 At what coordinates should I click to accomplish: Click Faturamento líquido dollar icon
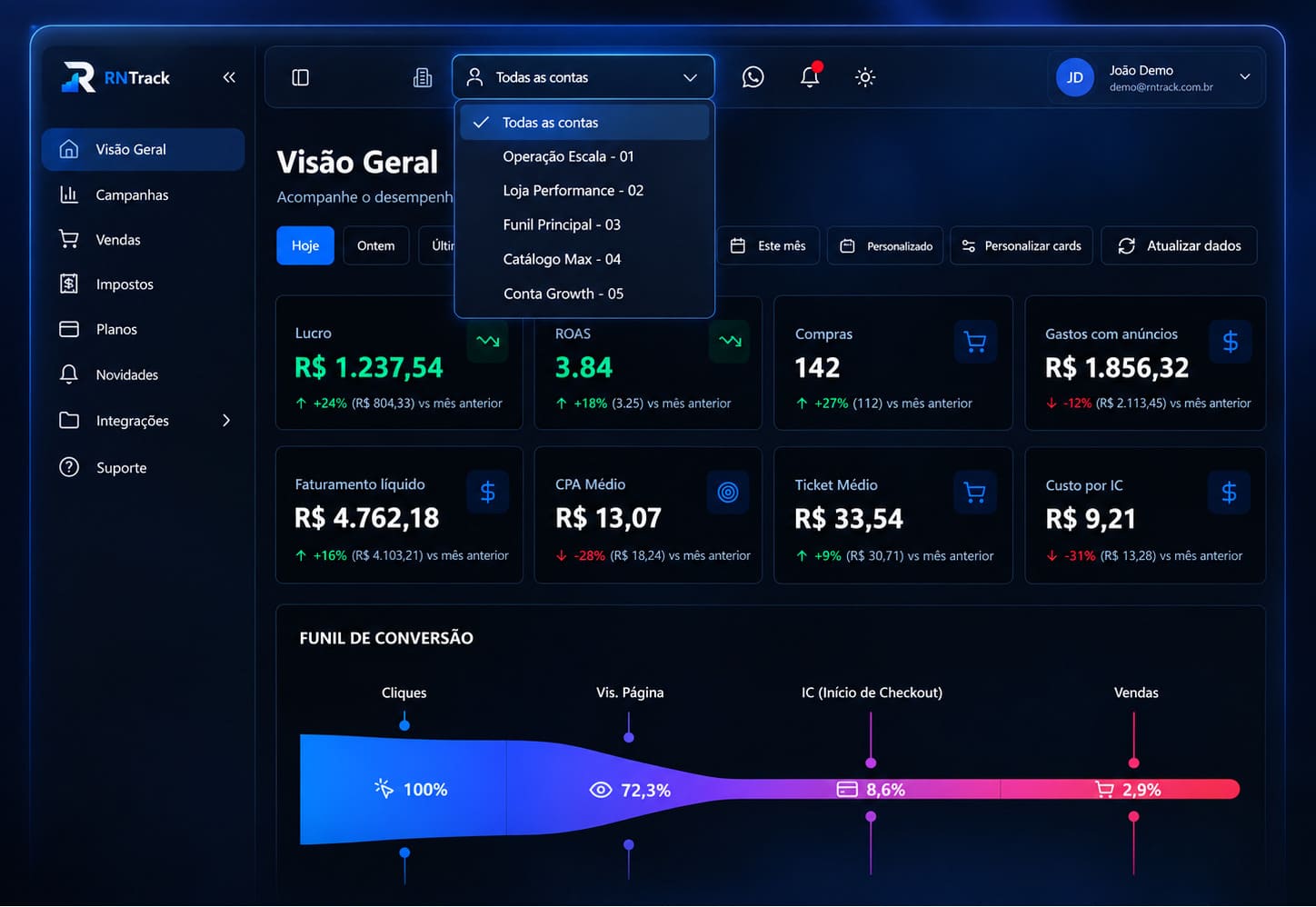point(488,492)
